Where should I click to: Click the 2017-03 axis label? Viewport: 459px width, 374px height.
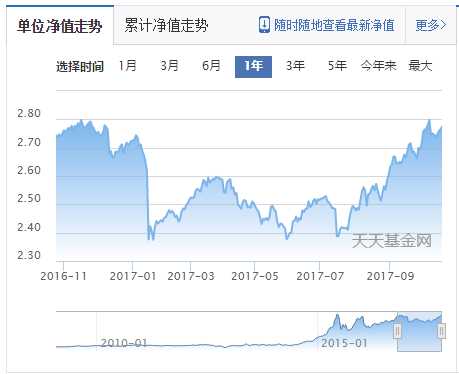191,276
